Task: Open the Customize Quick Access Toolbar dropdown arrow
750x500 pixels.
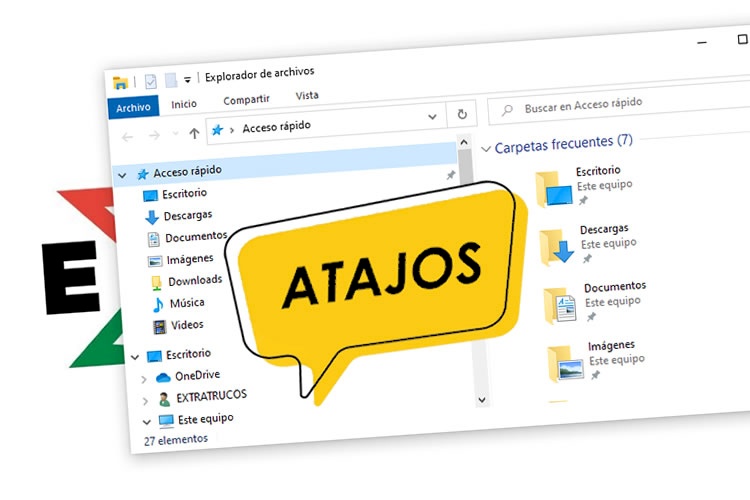Action: pyautogui.click(x=187, y=80)
